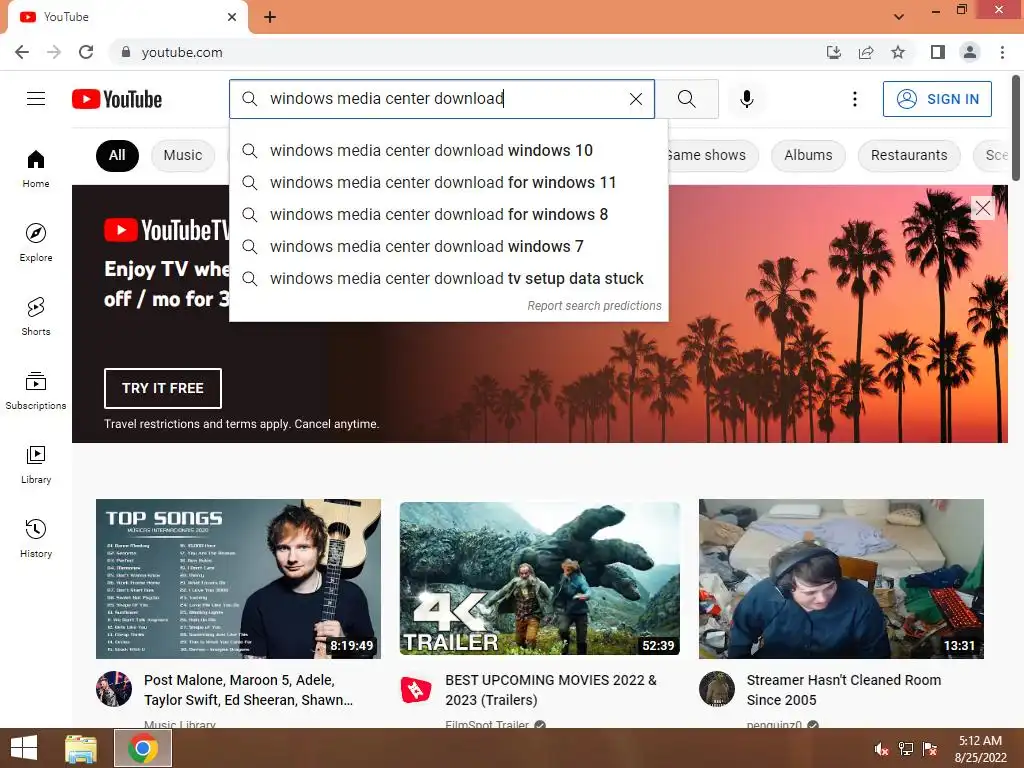The image size is (1024, 768).
Task: Open Shorts in the sidebar
Action: (x=36, y=316)
